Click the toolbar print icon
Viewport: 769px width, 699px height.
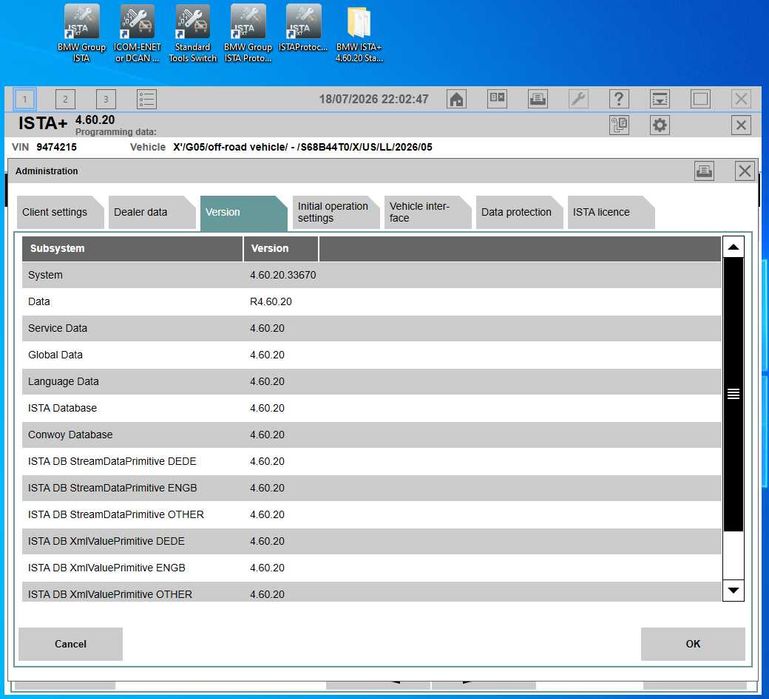tap(538, 100)
